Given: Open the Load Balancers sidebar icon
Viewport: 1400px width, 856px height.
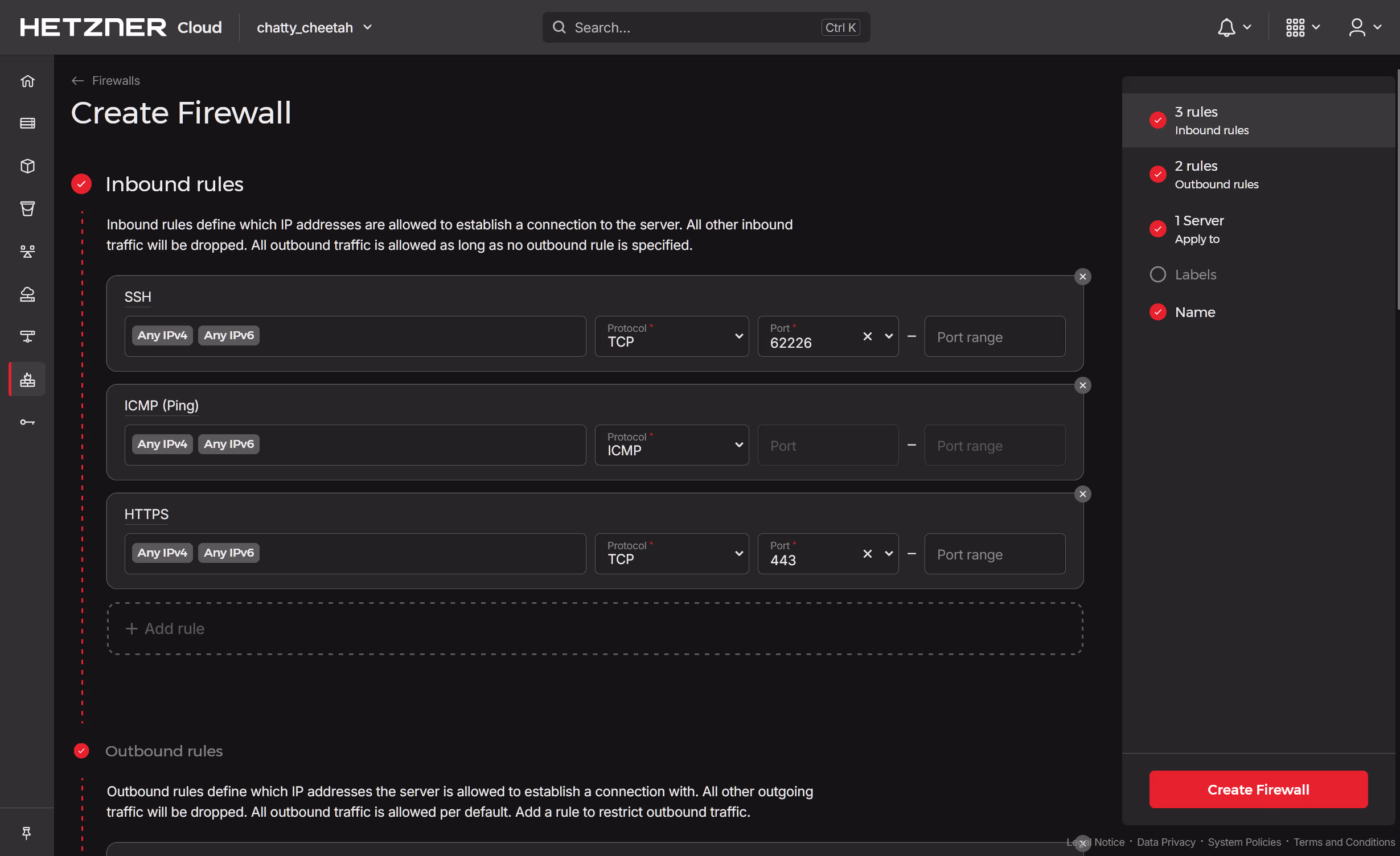Looking at the screenshot, I should pos(27,251).
